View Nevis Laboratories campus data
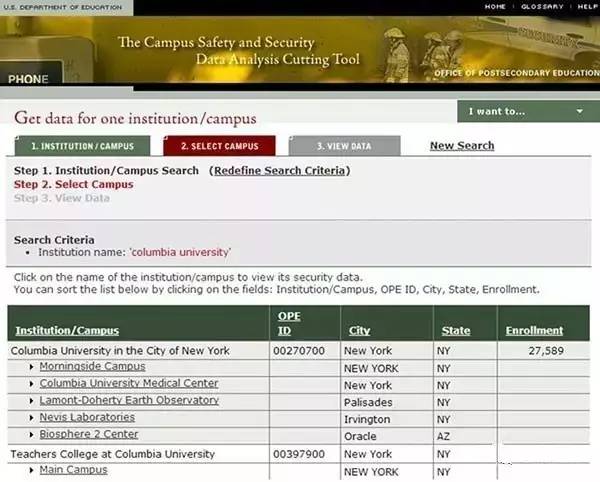 87,417
